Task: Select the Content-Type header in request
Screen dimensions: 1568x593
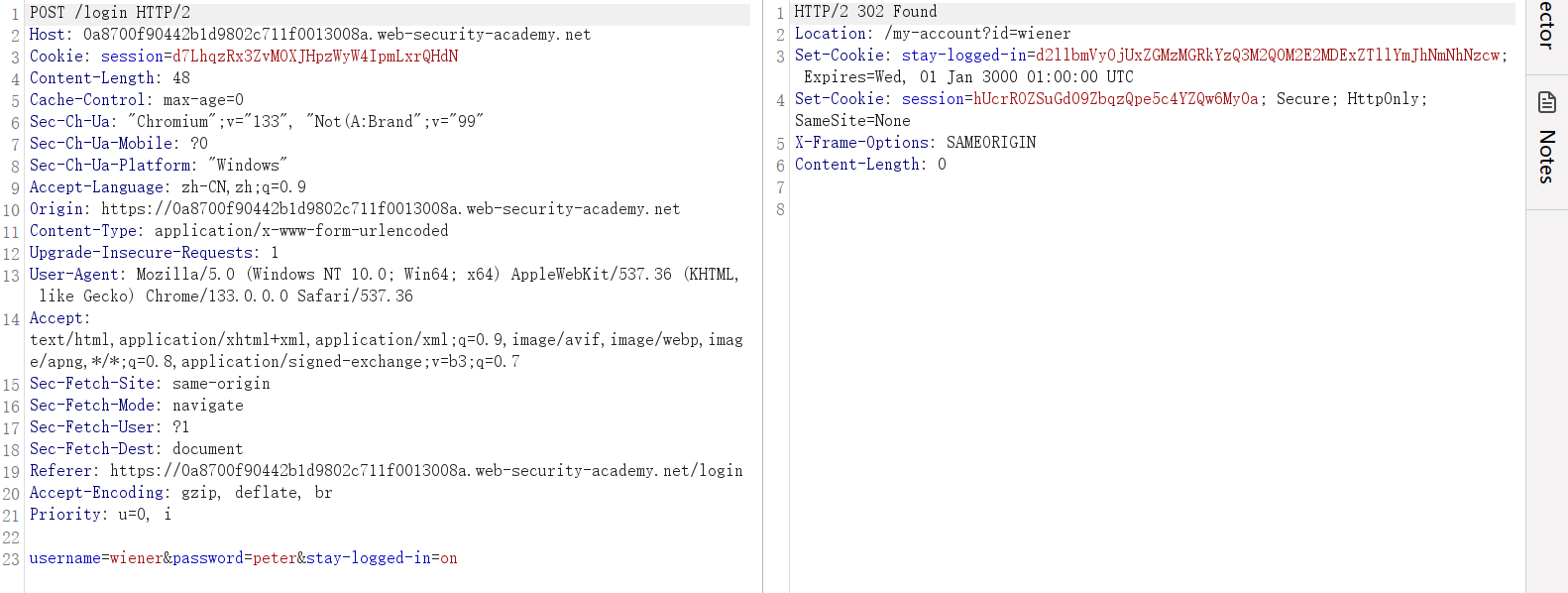Action: point(83,230)
